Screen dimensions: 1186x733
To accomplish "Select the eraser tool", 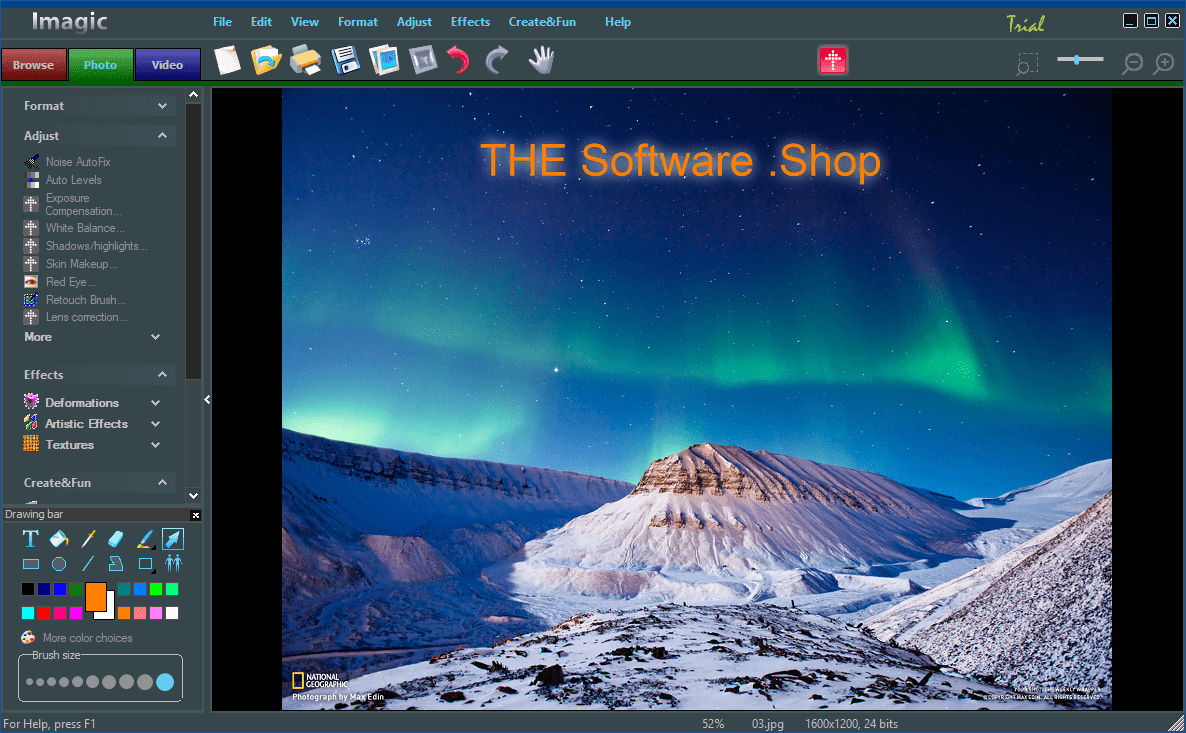I will [115, 539].
